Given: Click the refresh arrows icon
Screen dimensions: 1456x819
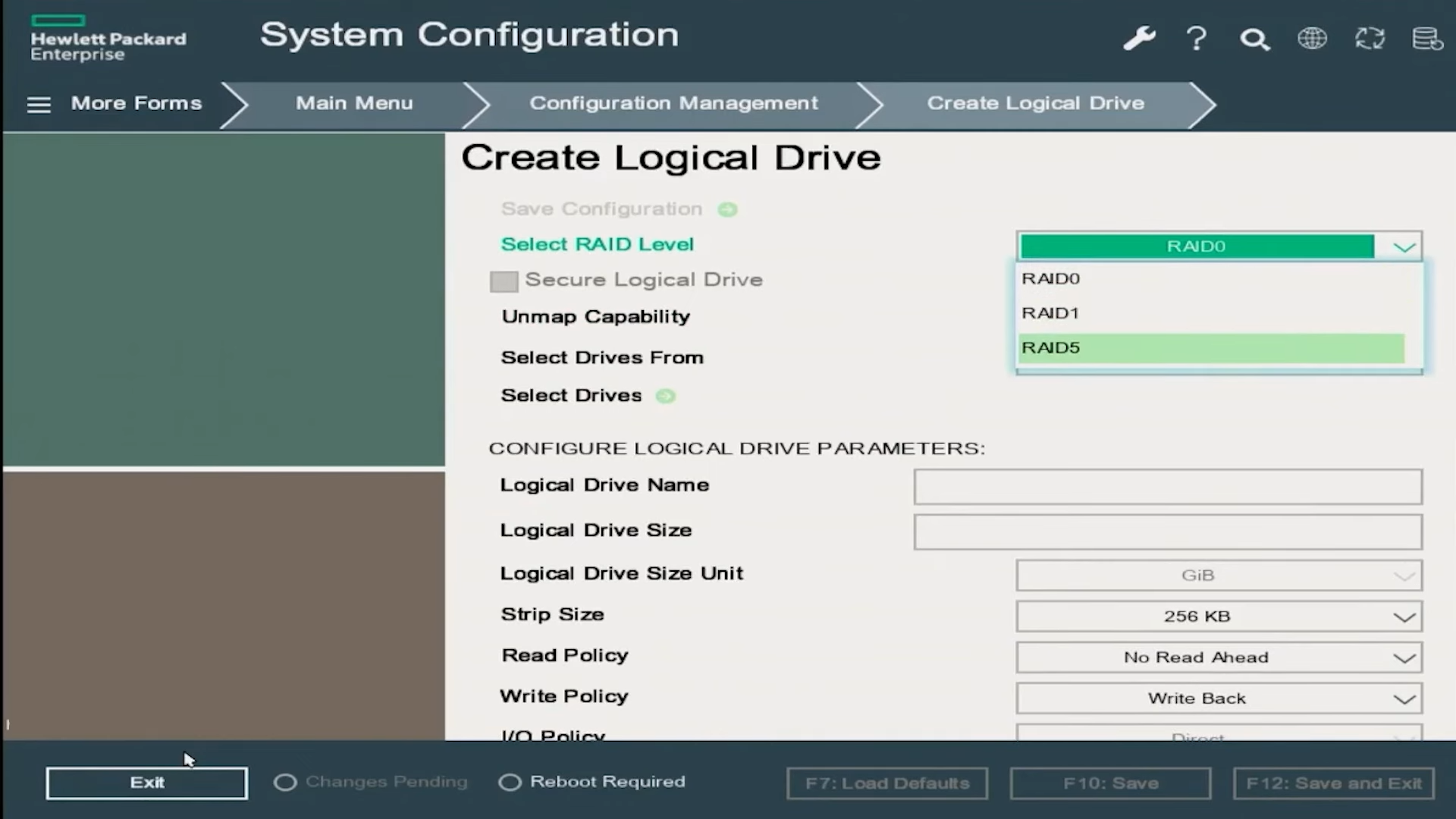Looking at the screenshot, I should tap(1370, 38).
